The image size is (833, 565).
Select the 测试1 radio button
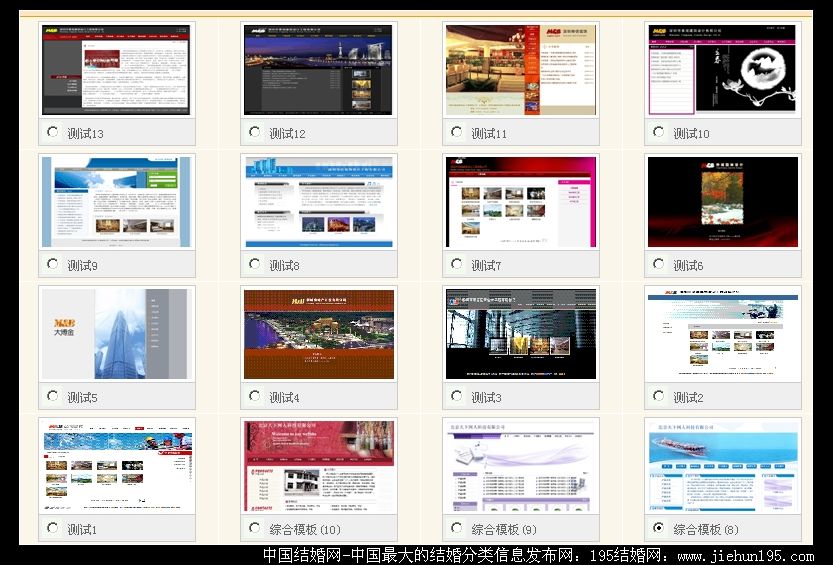[x=52, y=528]
